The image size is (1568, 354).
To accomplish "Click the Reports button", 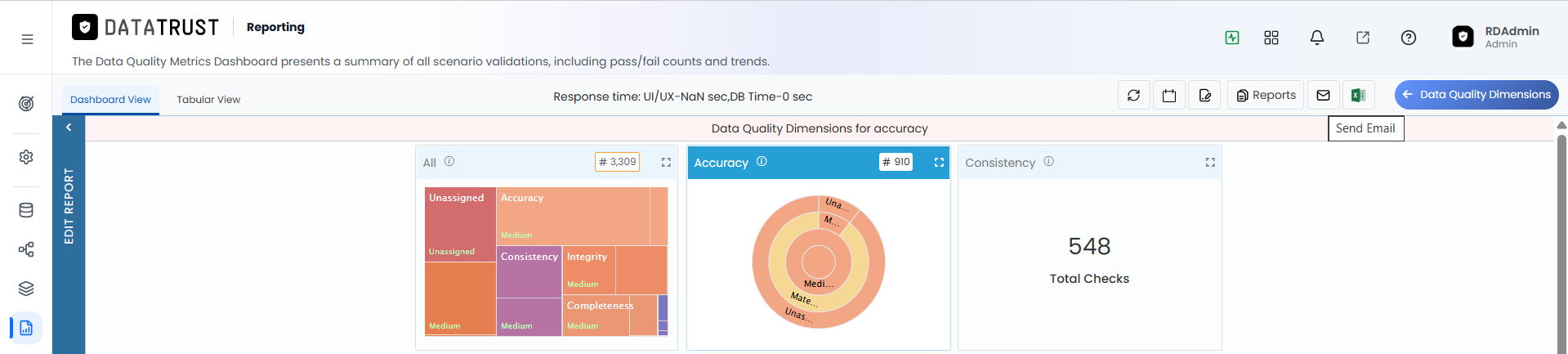I will click(x=1266, y=95).
